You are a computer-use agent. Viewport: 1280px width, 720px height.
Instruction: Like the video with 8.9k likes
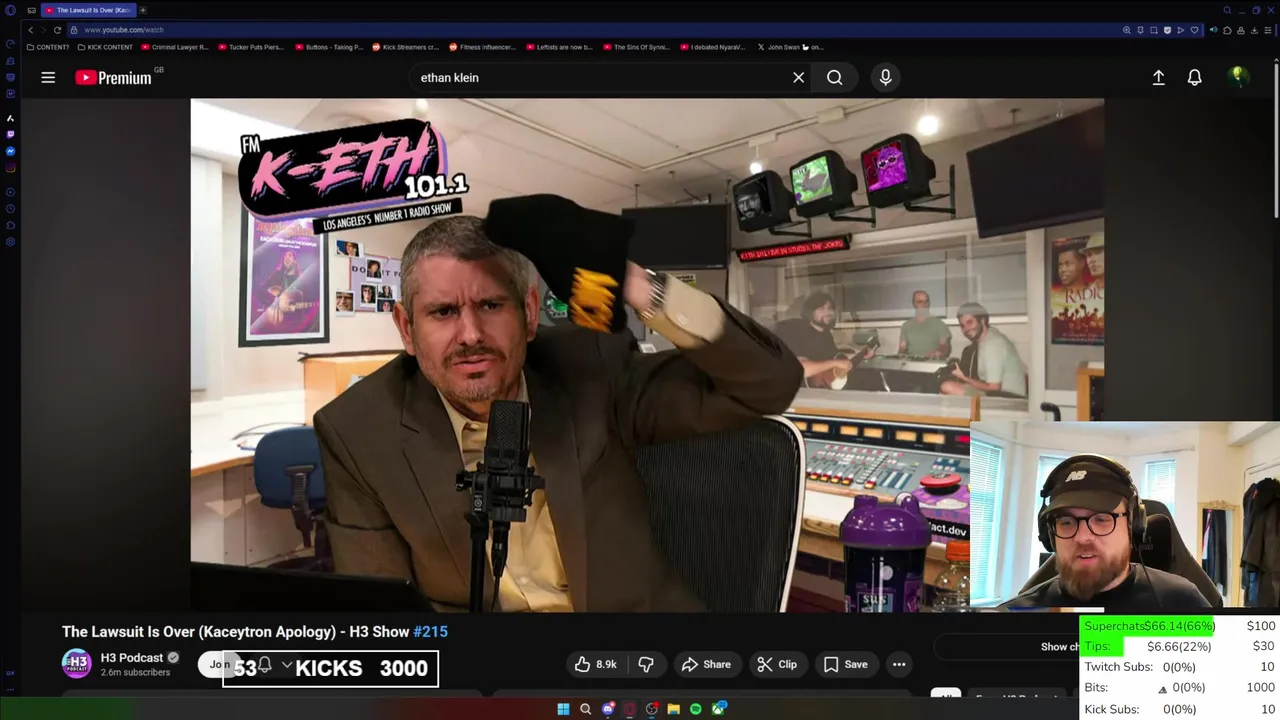pos(595,664)
